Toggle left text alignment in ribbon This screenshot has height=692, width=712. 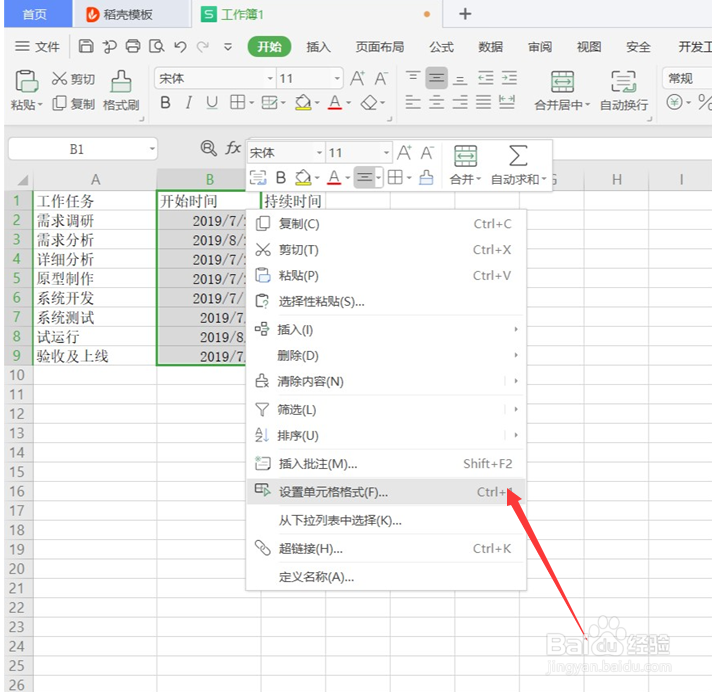(x=413, y=102)
